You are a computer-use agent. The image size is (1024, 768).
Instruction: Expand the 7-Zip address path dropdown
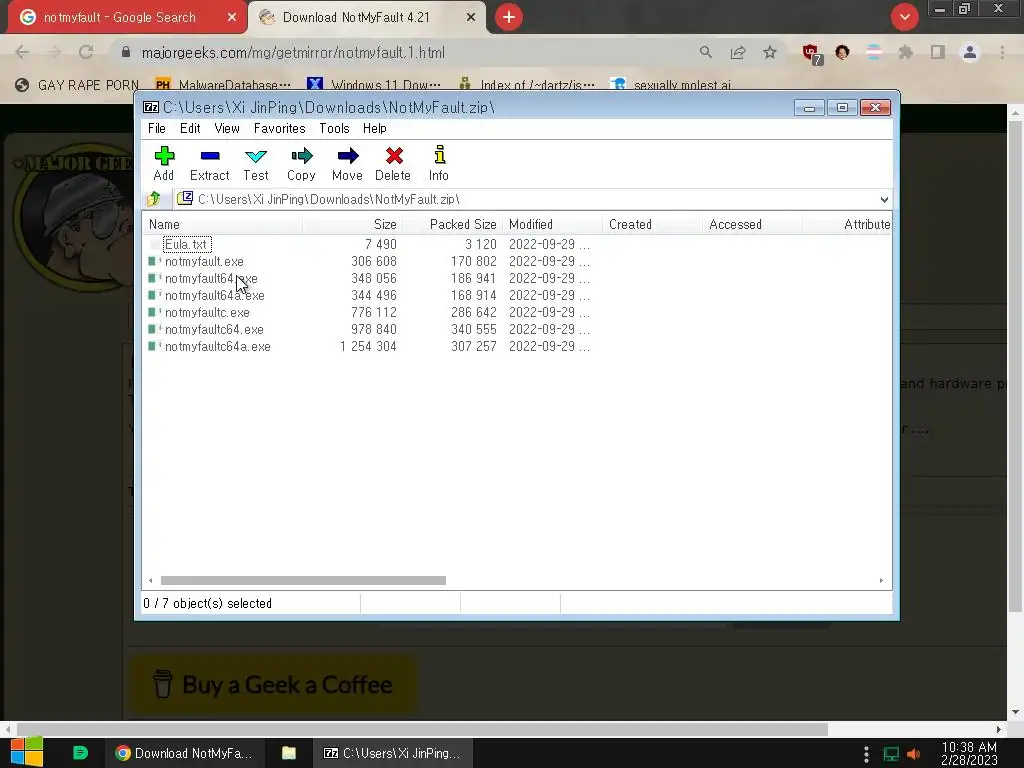[x=884, y=199]
